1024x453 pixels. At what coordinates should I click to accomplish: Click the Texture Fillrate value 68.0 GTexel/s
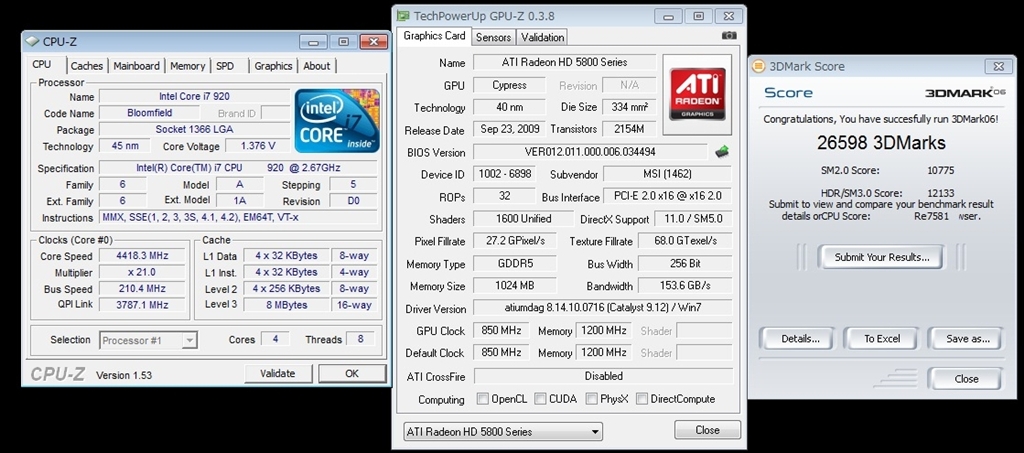point(684,241)
